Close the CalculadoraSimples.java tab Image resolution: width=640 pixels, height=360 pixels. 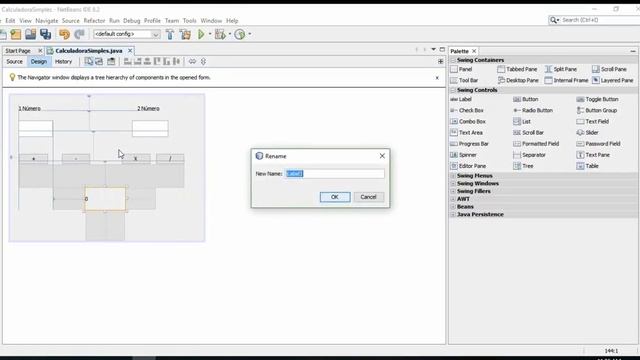[130, 51]
